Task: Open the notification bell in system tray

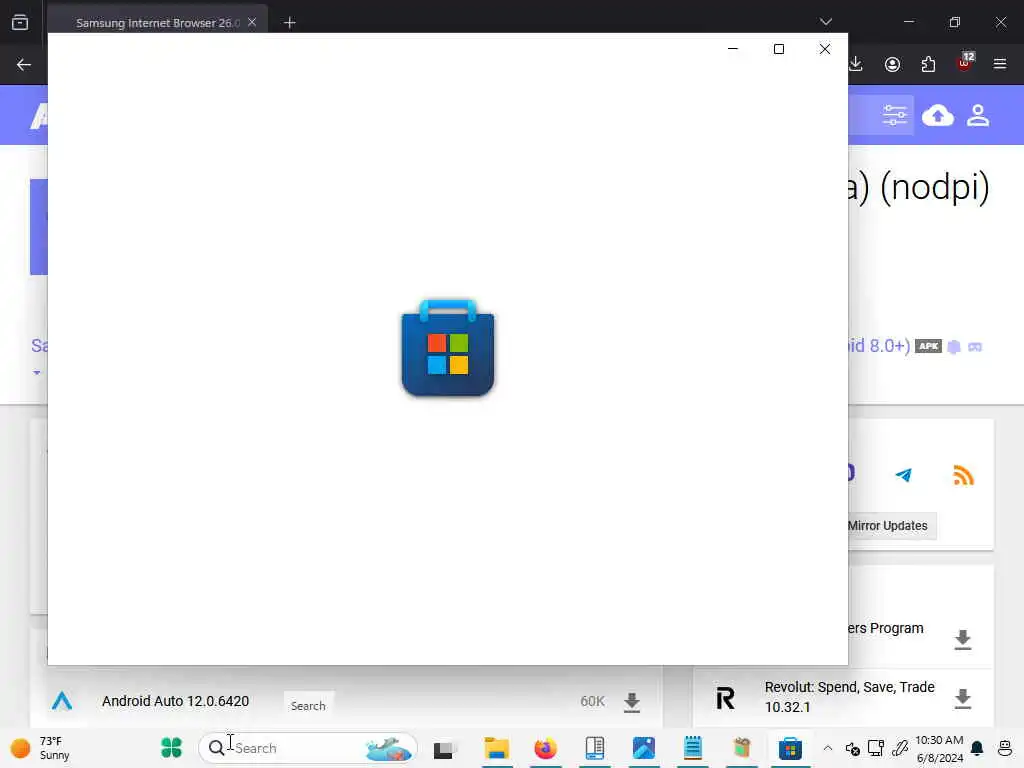Action: (x=977, y=748)
